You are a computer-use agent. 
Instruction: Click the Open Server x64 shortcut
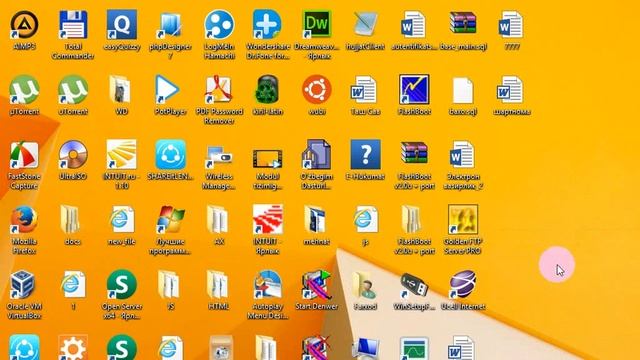[122, 285]
